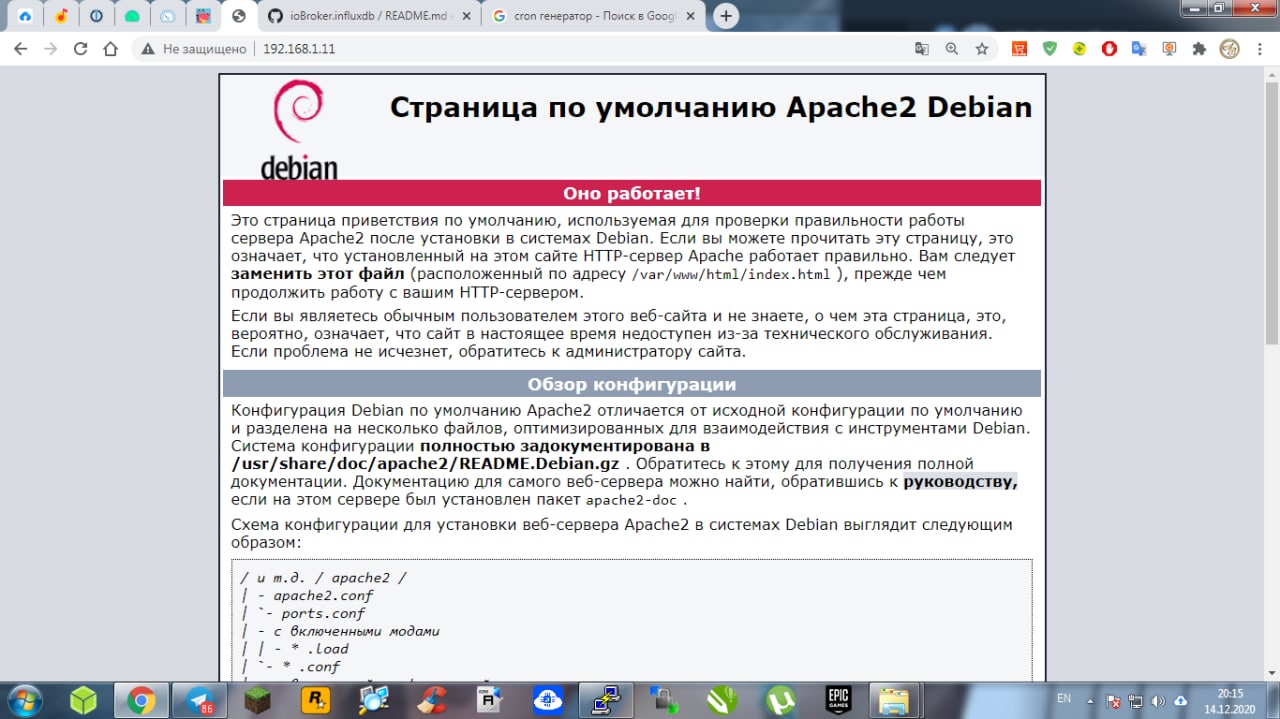Open File Explorer folder in taskbar
The image size is (1280, 719).
(895, 700)
